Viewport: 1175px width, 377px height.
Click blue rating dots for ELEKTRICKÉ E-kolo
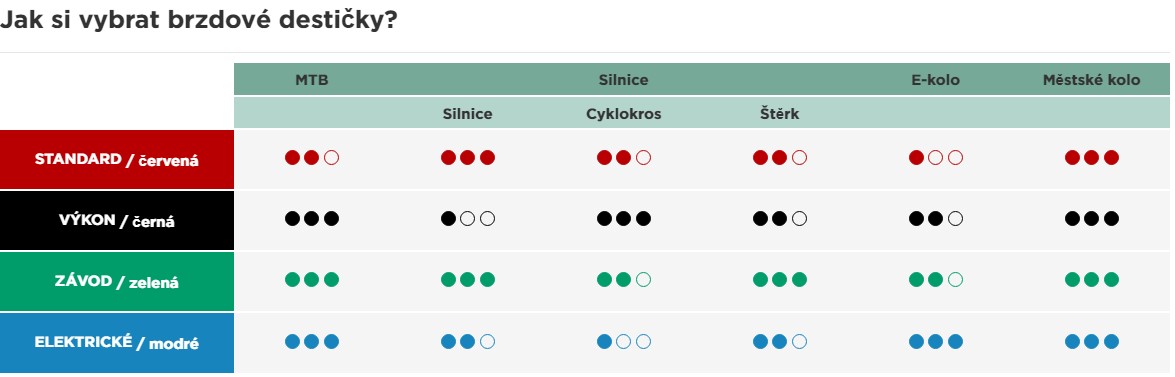pos(935,342)
